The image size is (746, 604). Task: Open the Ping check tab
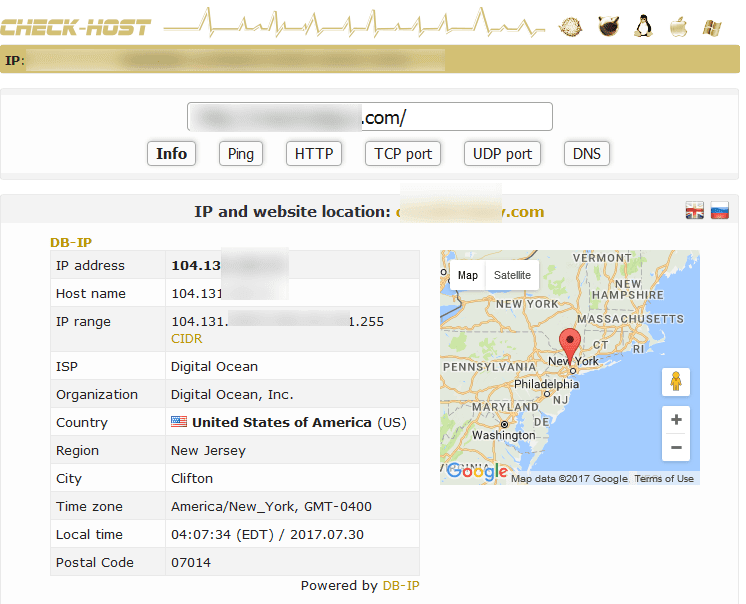click(241, 153)
